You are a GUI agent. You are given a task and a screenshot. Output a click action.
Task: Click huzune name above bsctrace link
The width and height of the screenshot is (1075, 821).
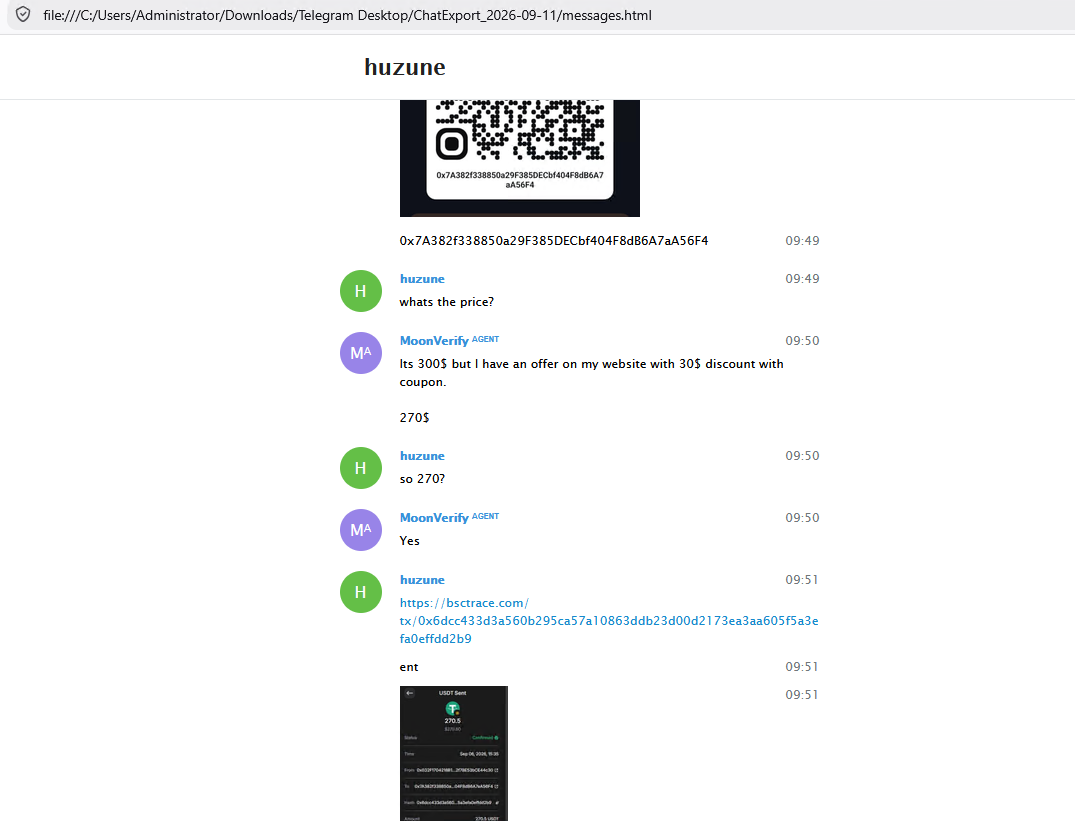pos(422,580)
